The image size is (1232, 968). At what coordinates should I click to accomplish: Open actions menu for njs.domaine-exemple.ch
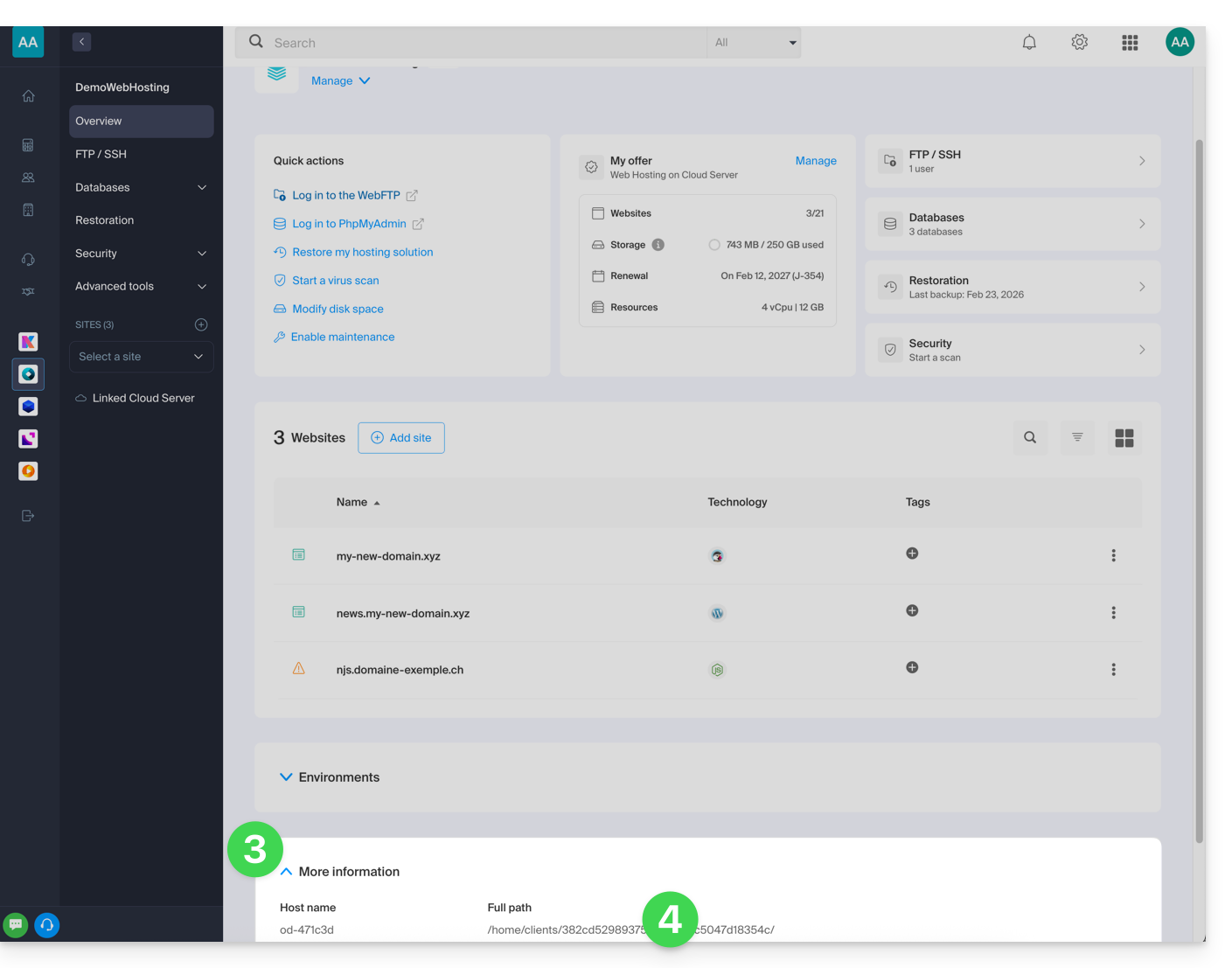pyautogui.click(x=1113, y=670)
